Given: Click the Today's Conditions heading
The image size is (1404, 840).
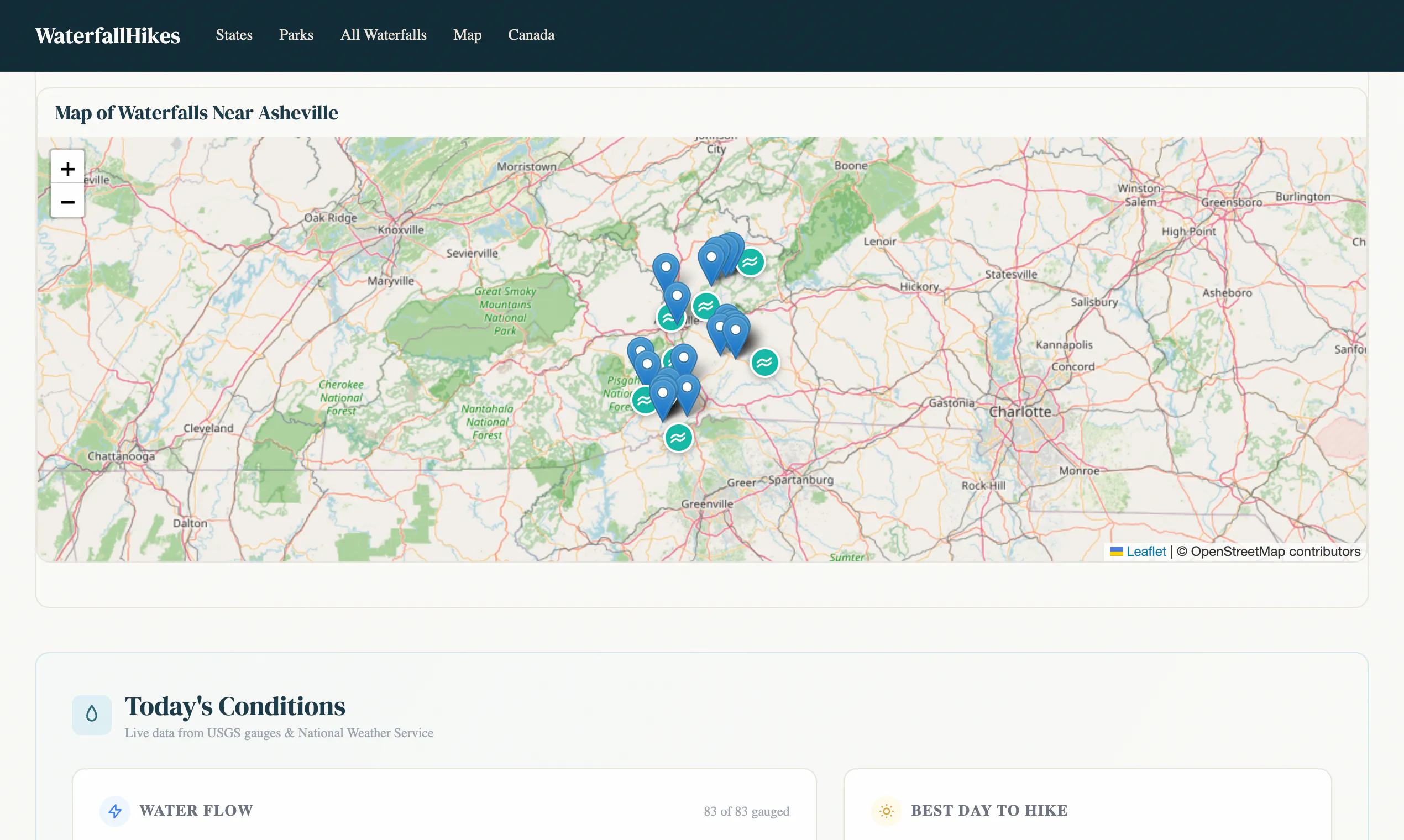Looking at the screenshot, I should (235, 706).
